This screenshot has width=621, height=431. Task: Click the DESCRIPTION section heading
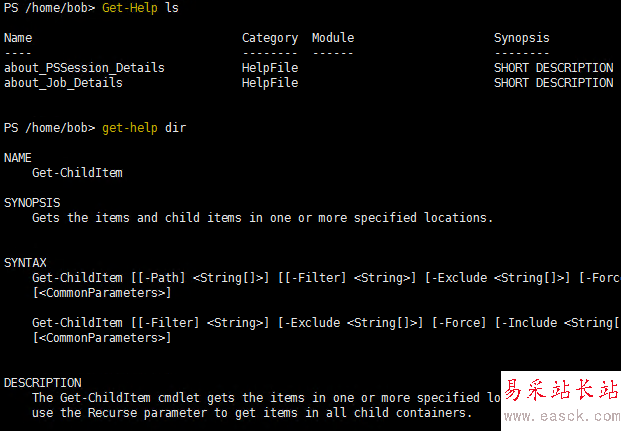[43, 383]
